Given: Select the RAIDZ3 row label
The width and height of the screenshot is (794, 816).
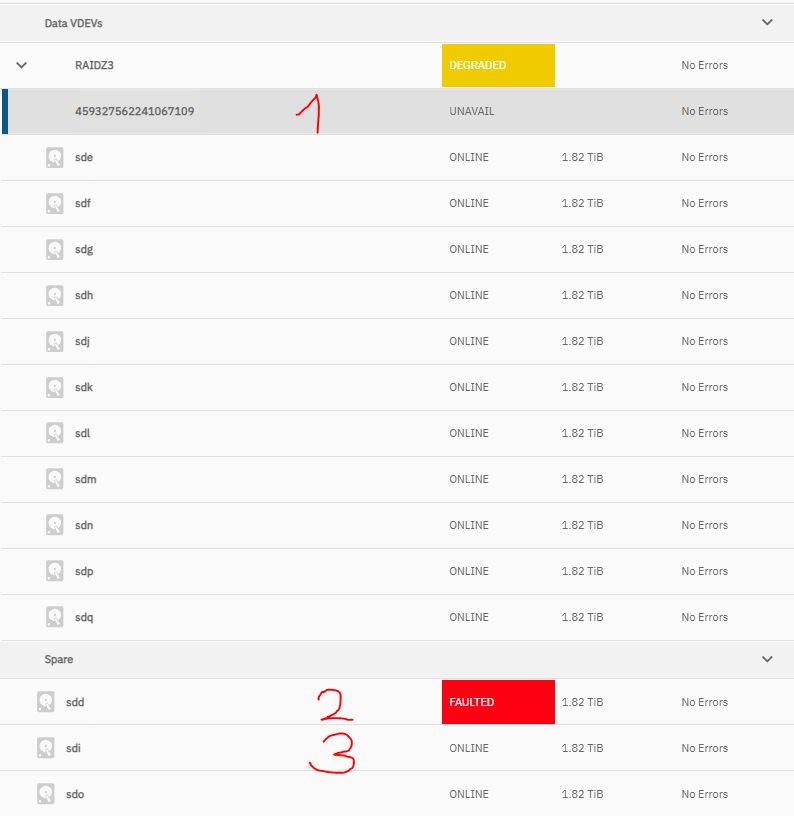Looking at the screenshot, I should [94, 65].
